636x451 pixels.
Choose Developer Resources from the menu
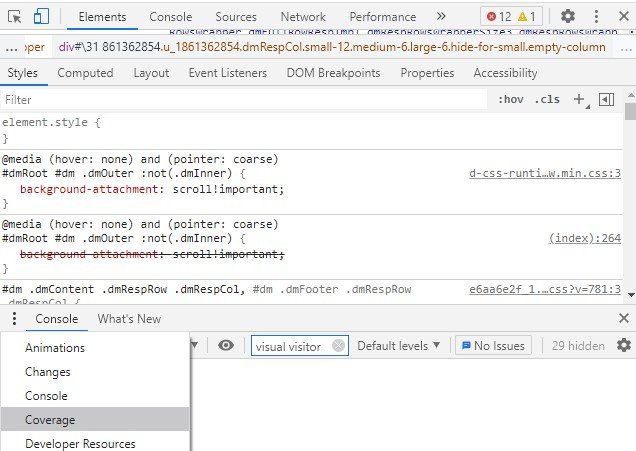click(95, 443)
